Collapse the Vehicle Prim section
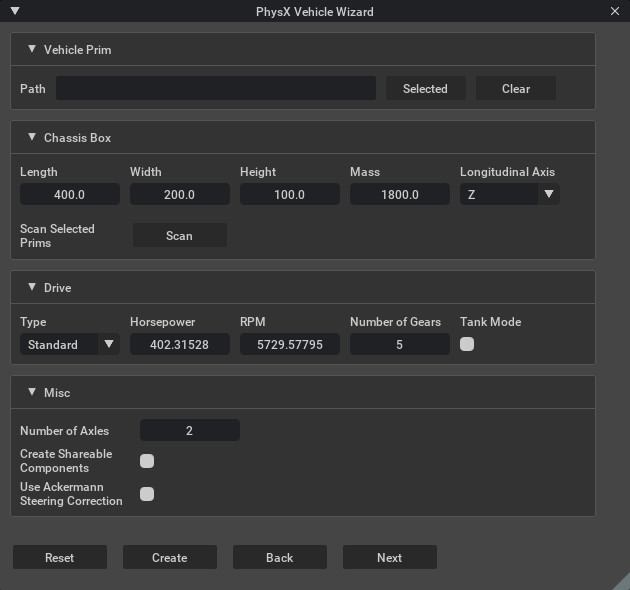Screen dimensions: 630x590 (32, 49)
